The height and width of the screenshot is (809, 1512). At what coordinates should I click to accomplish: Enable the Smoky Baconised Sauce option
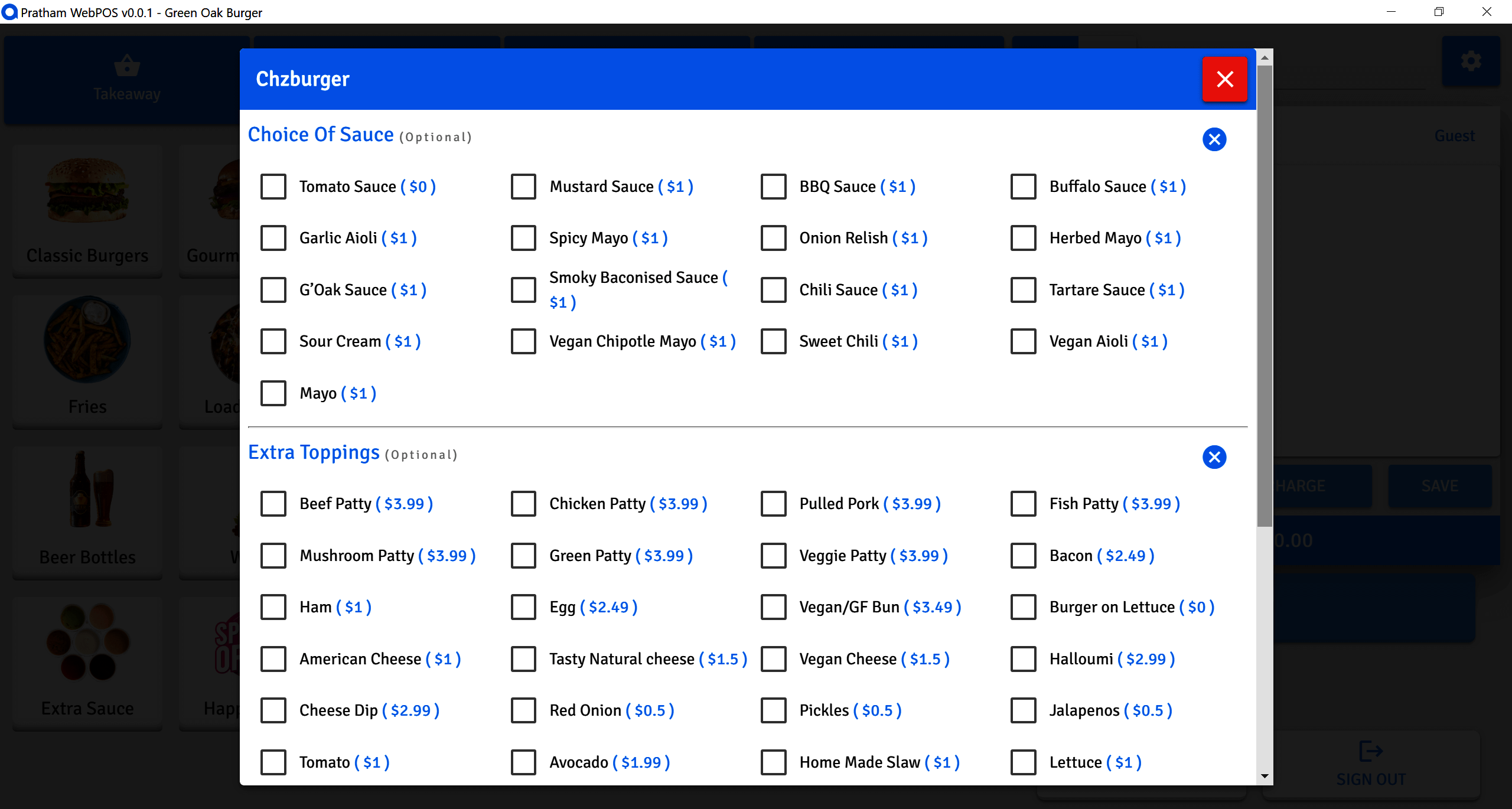click(523, 289)
